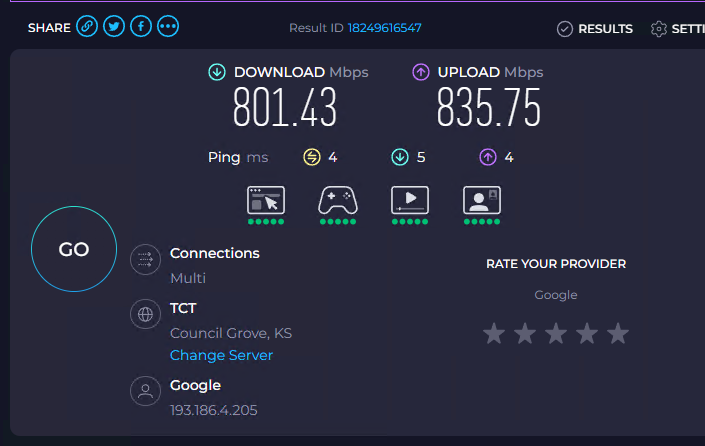Click the video streaming experience icon
Viewport: 705px width, 446px height.
point(410,200)
